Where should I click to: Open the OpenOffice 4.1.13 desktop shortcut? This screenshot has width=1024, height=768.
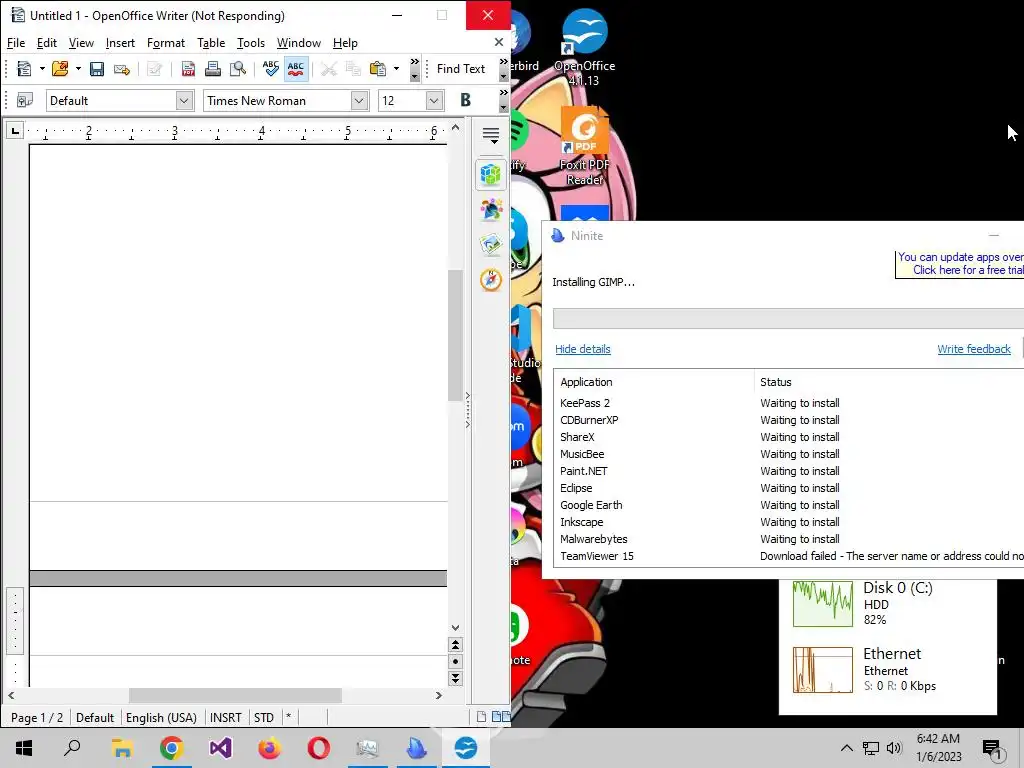(x=584, y=49)
